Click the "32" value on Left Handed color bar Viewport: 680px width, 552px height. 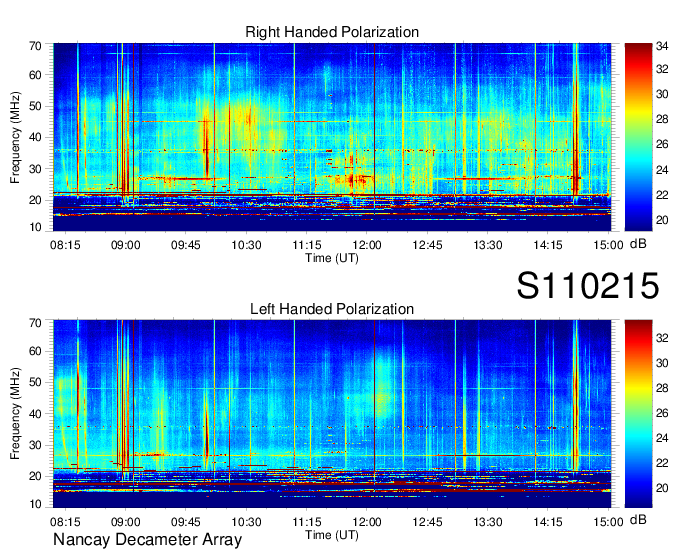(x=662, y=338)
